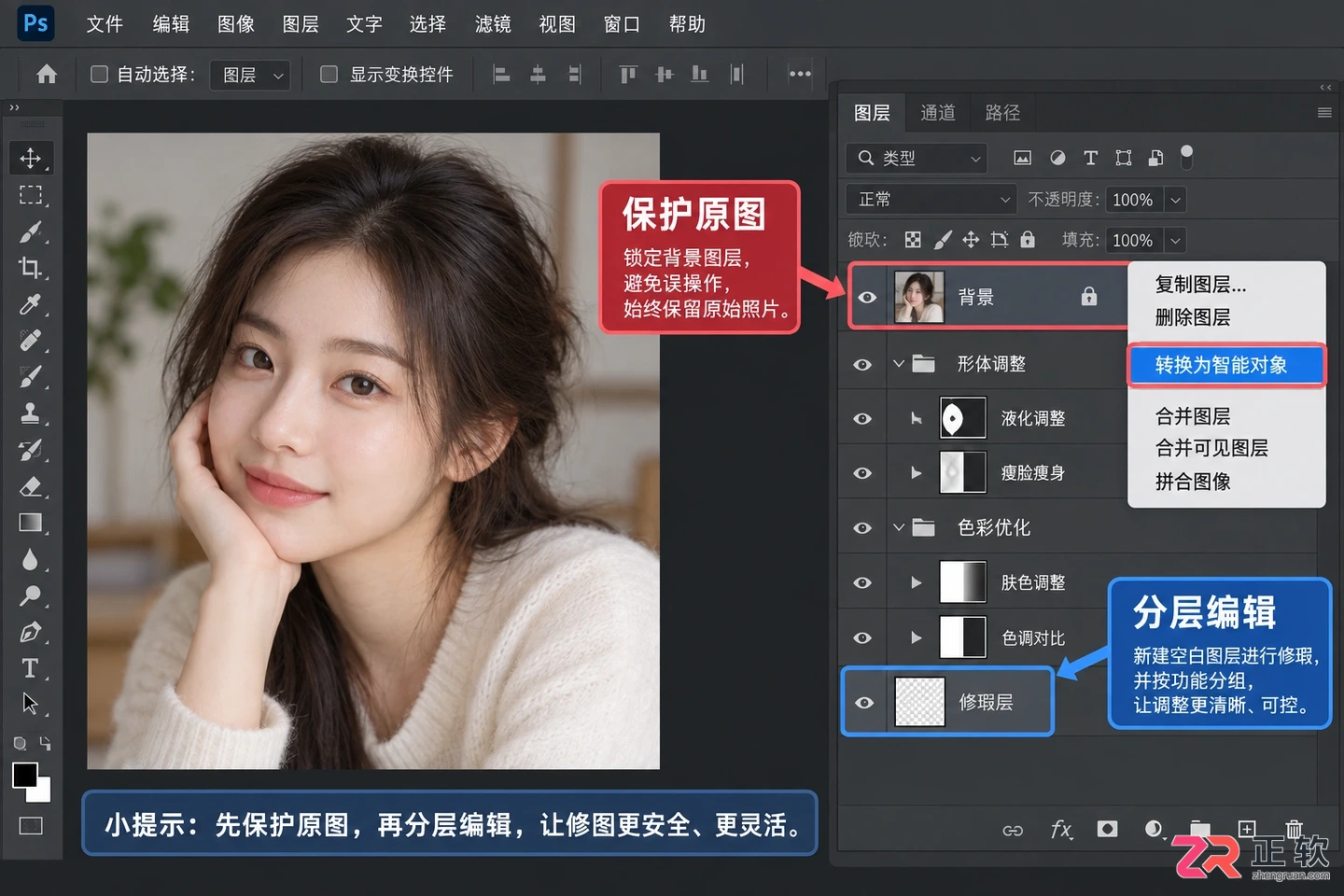Click the fx layer style icon

[1061, 830]
